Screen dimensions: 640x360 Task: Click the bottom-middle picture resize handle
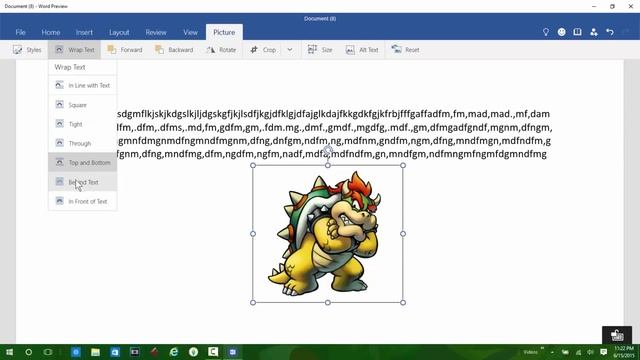[328, 302]
